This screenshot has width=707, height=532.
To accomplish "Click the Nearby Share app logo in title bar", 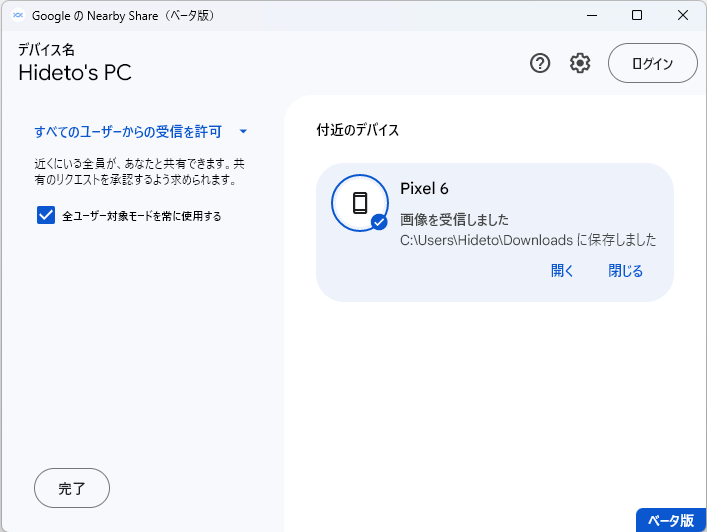I will click(18, 15).
